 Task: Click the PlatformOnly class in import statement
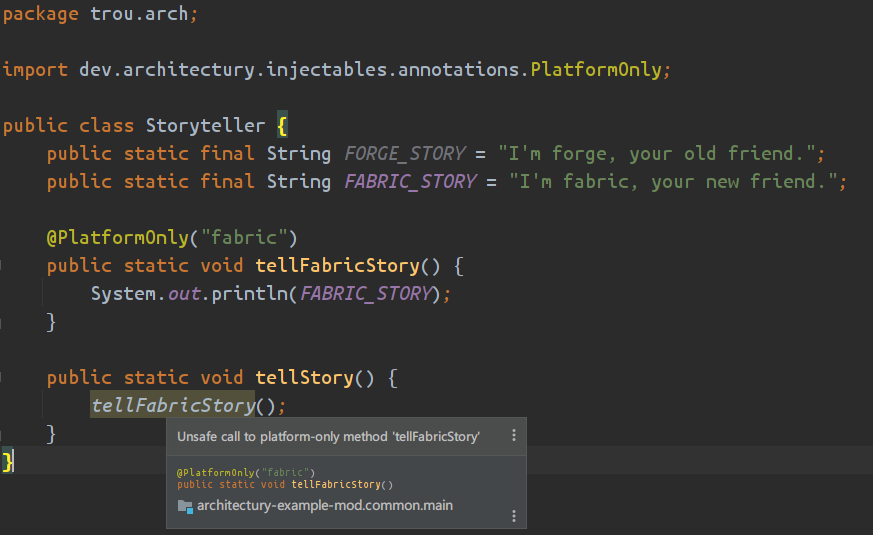[596, 70]
